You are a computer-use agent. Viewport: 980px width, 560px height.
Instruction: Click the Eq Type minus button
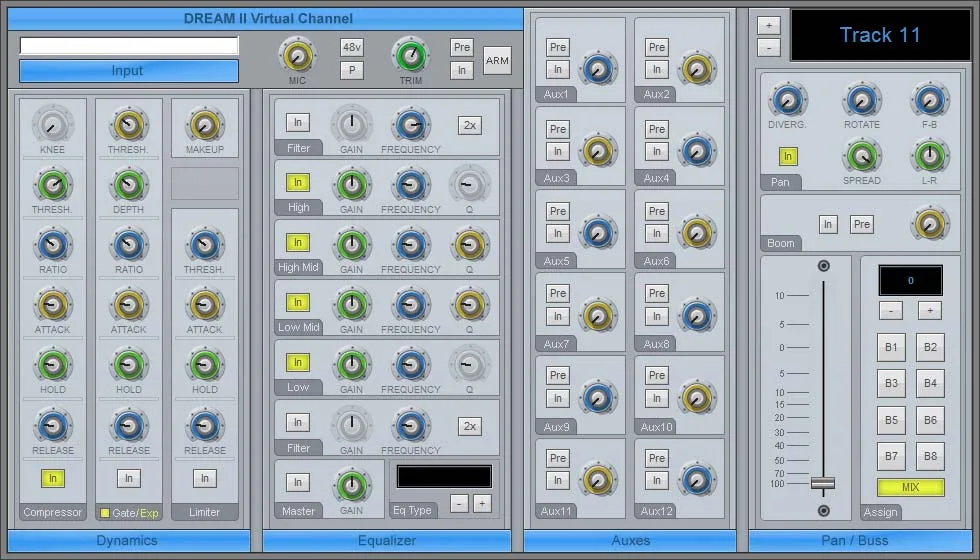pyautogui.click(x=459, y=503)
